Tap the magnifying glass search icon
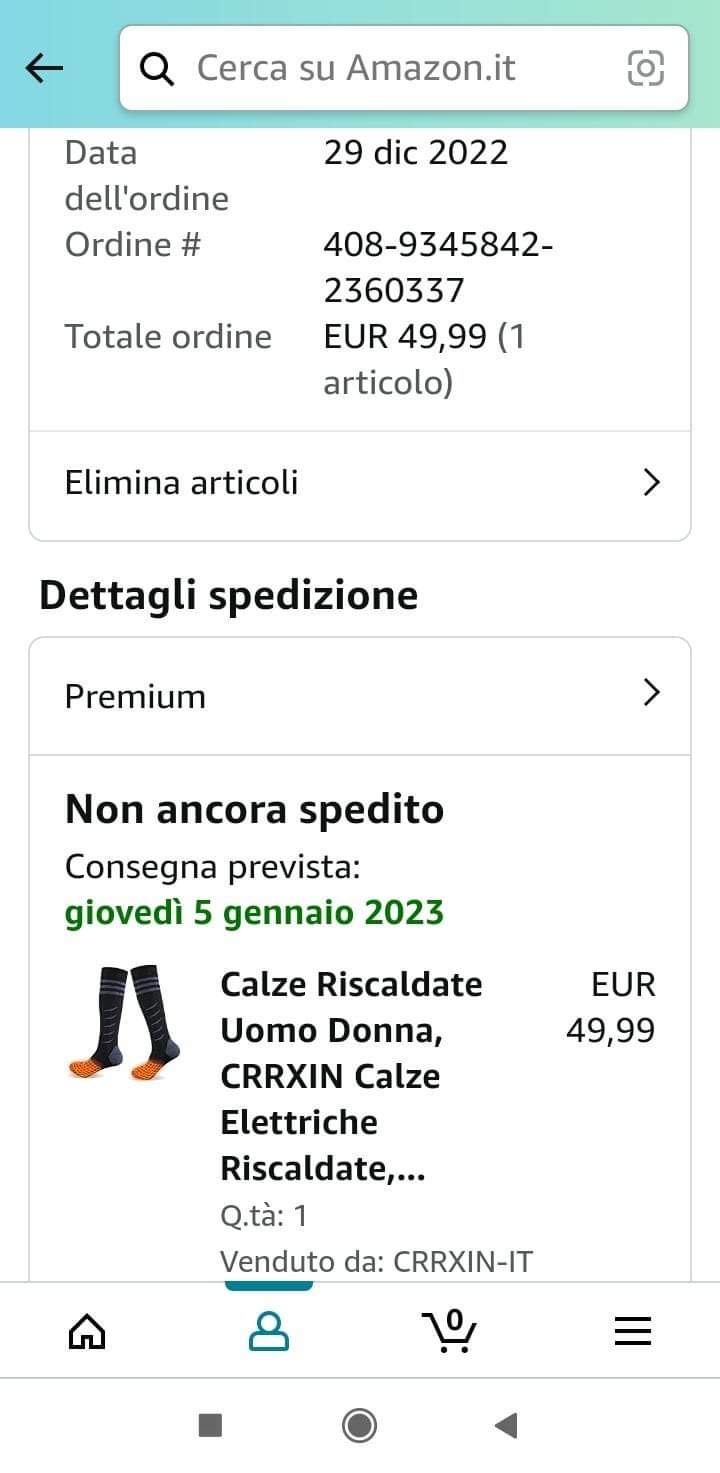Viewport: 720px width, 1473px height. (x=156, y=68)
